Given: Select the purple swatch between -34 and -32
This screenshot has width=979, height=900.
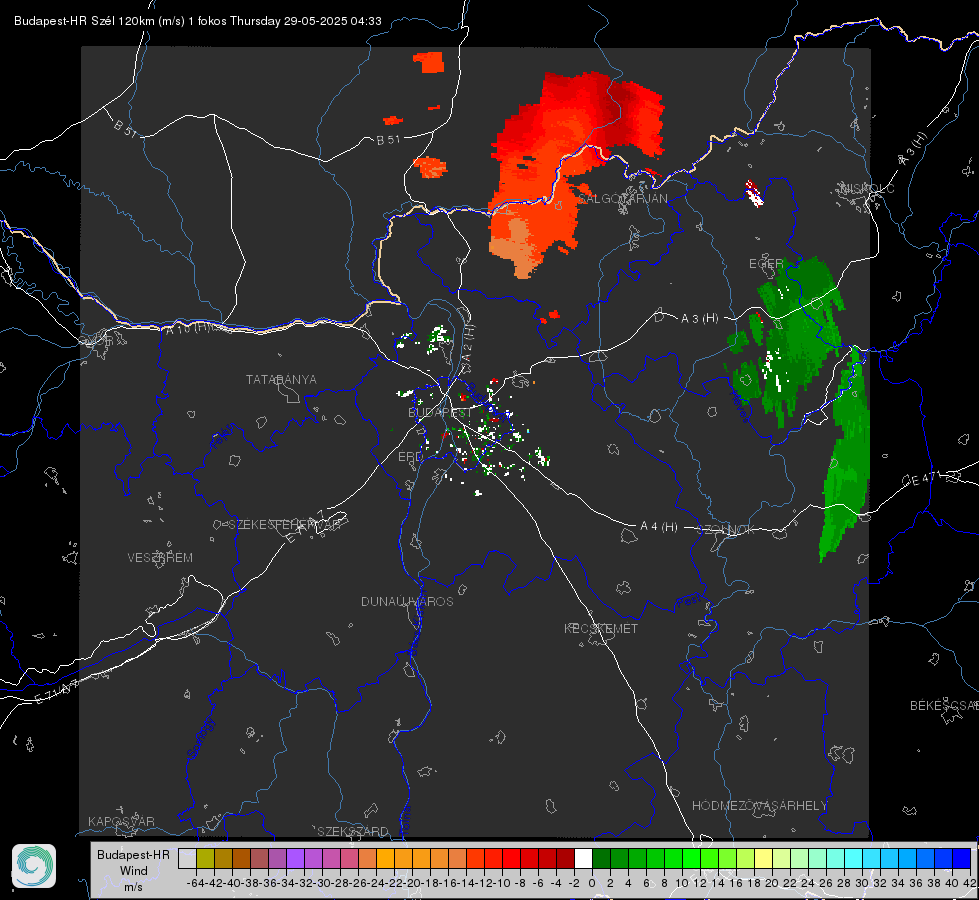Looking at the screenshot, I should [x=295, y=858].
